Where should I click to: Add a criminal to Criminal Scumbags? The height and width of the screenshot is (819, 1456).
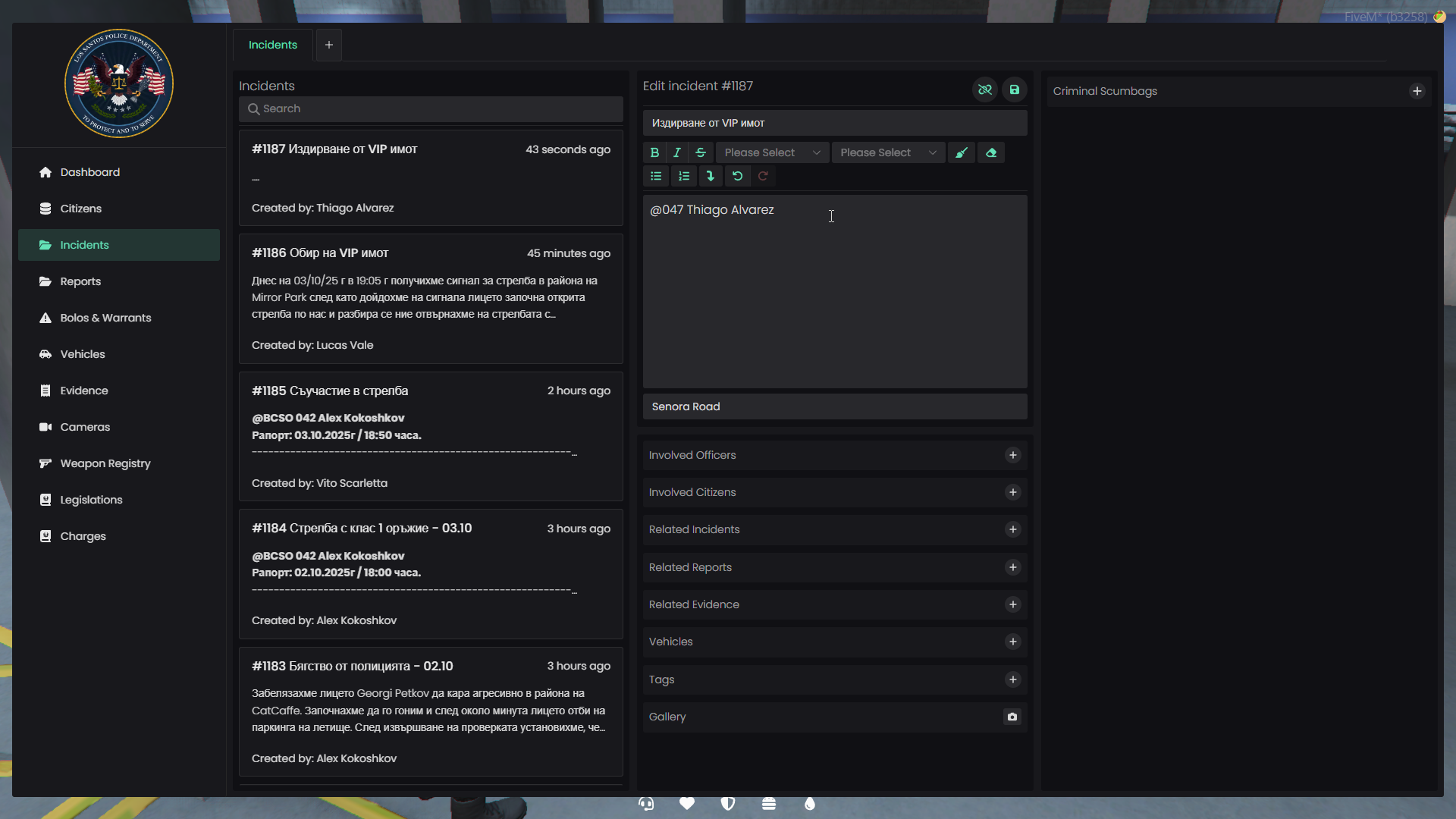coord(1417,91)
